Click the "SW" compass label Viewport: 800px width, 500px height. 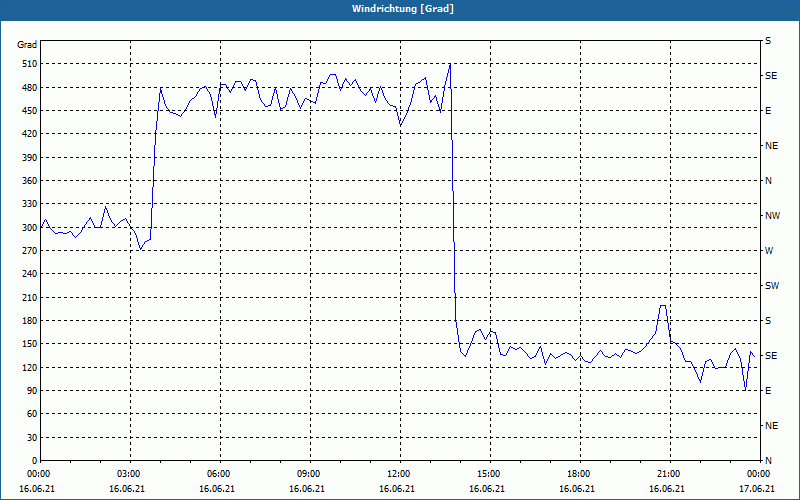(772, 286)
